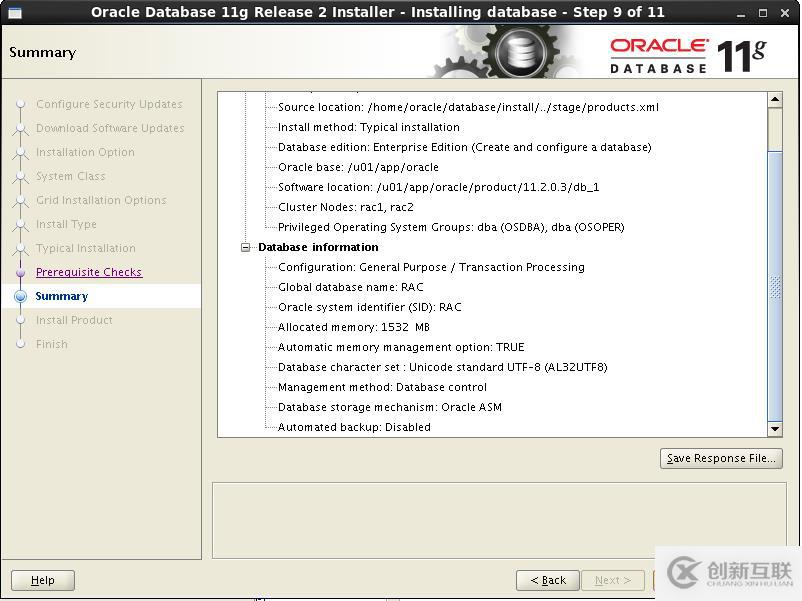Go to previous step with Back button
The height and width of the screenshot is (601, 802).
tap(548, 580)
